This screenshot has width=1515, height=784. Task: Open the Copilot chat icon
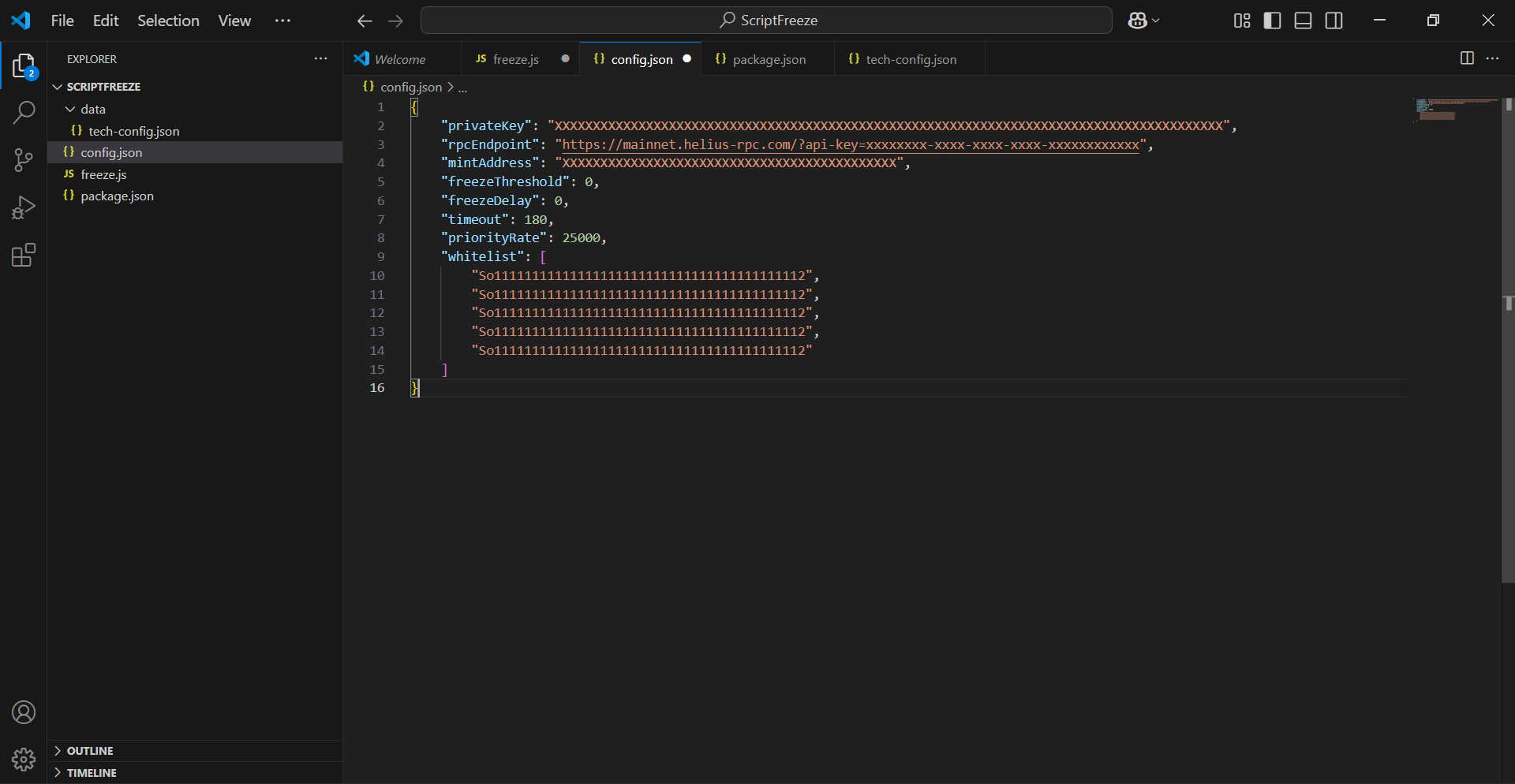1137,21
